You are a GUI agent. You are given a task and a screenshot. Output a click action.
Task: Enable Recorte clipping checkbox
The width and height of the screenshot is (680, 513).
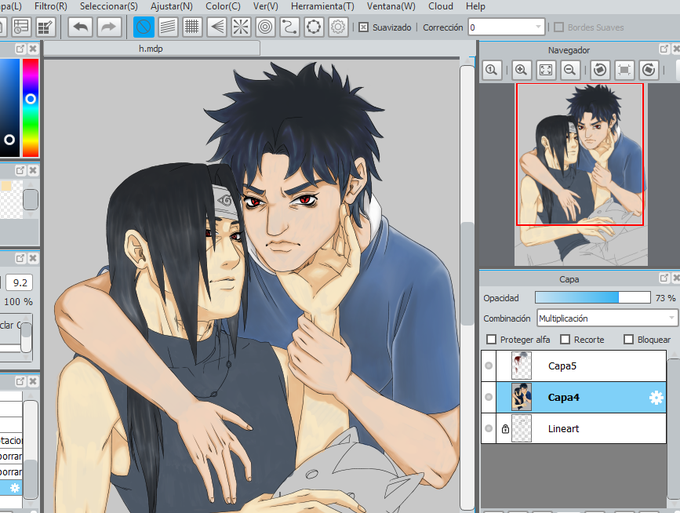[565, 339]
